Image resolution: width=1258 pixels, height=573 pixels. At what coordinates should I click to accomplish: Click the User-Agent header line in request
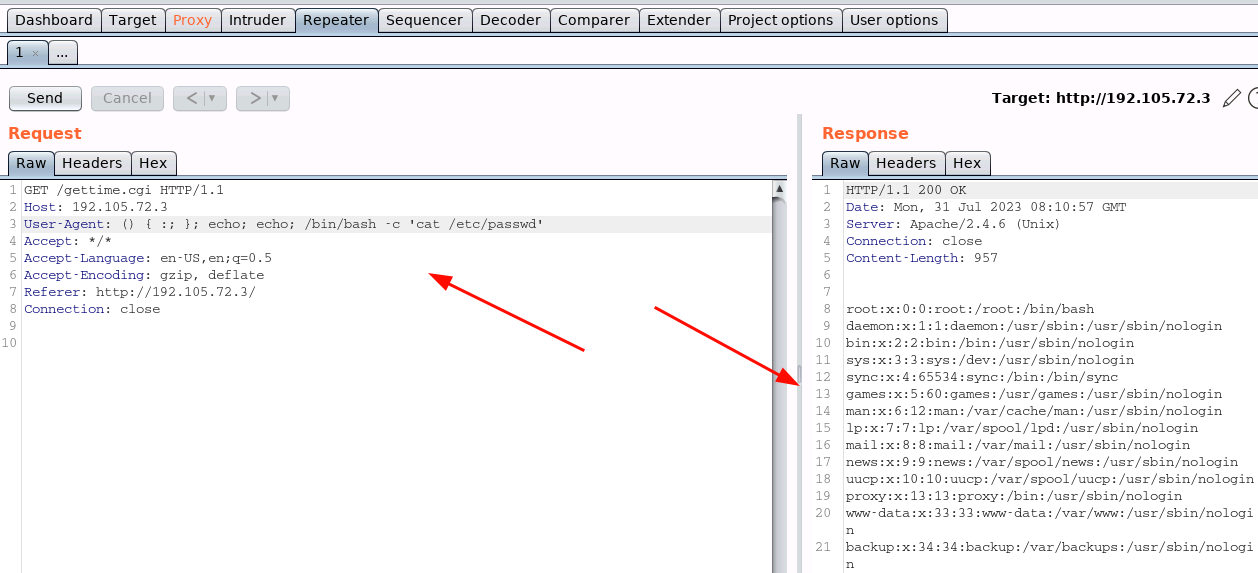click(x=284, y=224)
